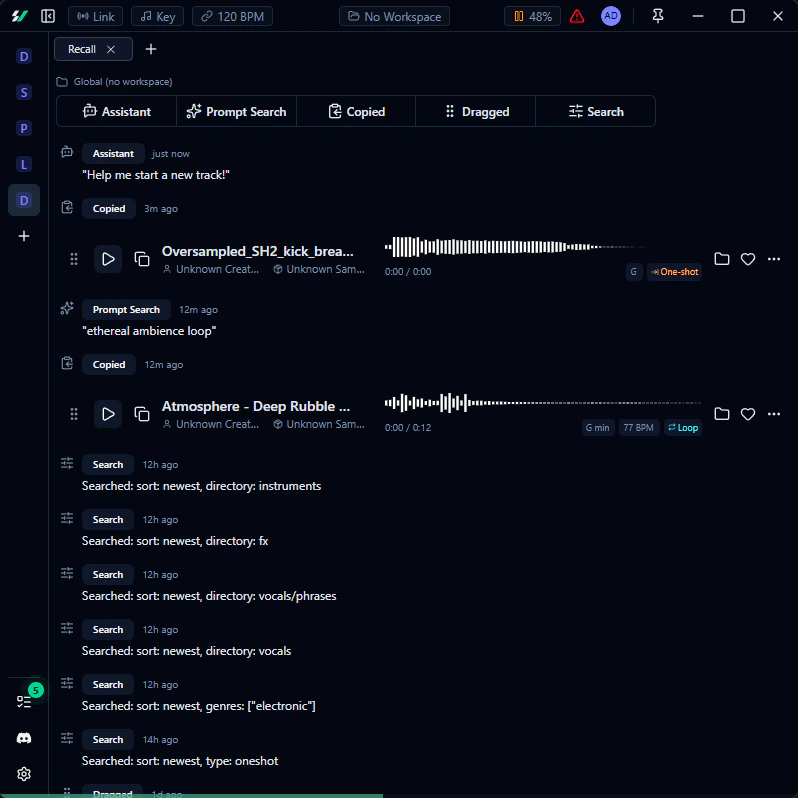The height and width of the screenshot is (798, 798).
Task: Filter by Copied tab
Action: tap(356, 111)
